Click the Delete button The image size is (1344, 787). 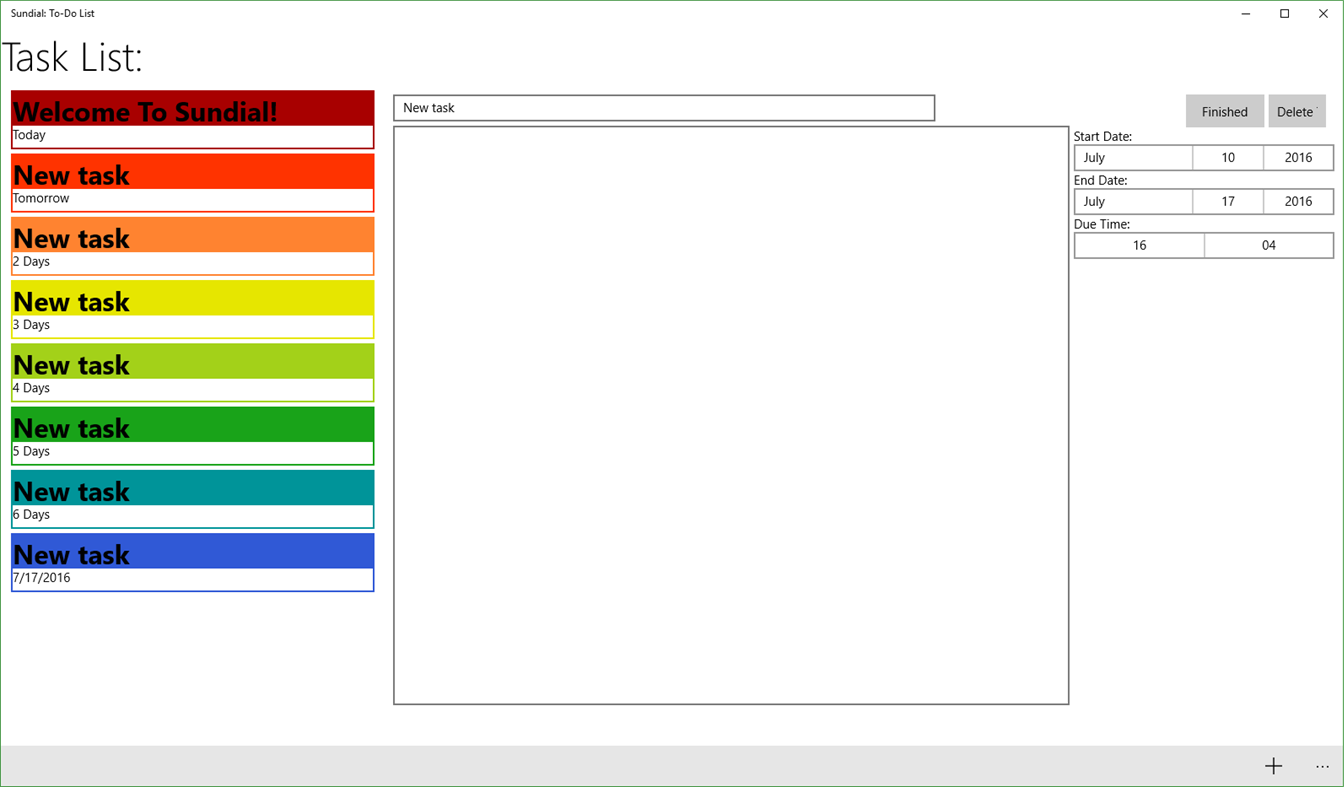coord(1297,110)
